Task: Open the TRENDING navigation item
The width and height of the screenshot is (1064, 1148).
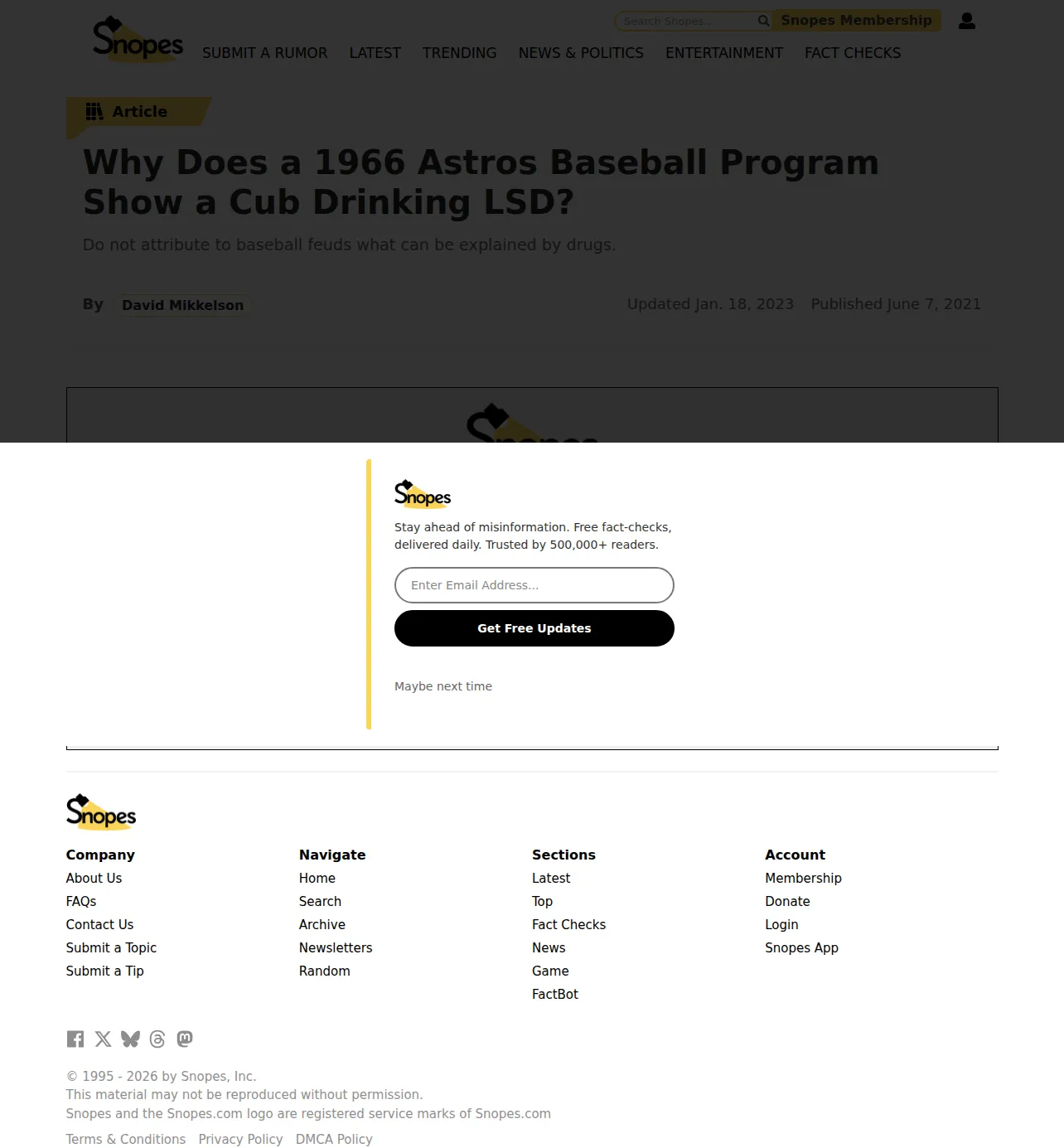Action: (x=460, y=53)
